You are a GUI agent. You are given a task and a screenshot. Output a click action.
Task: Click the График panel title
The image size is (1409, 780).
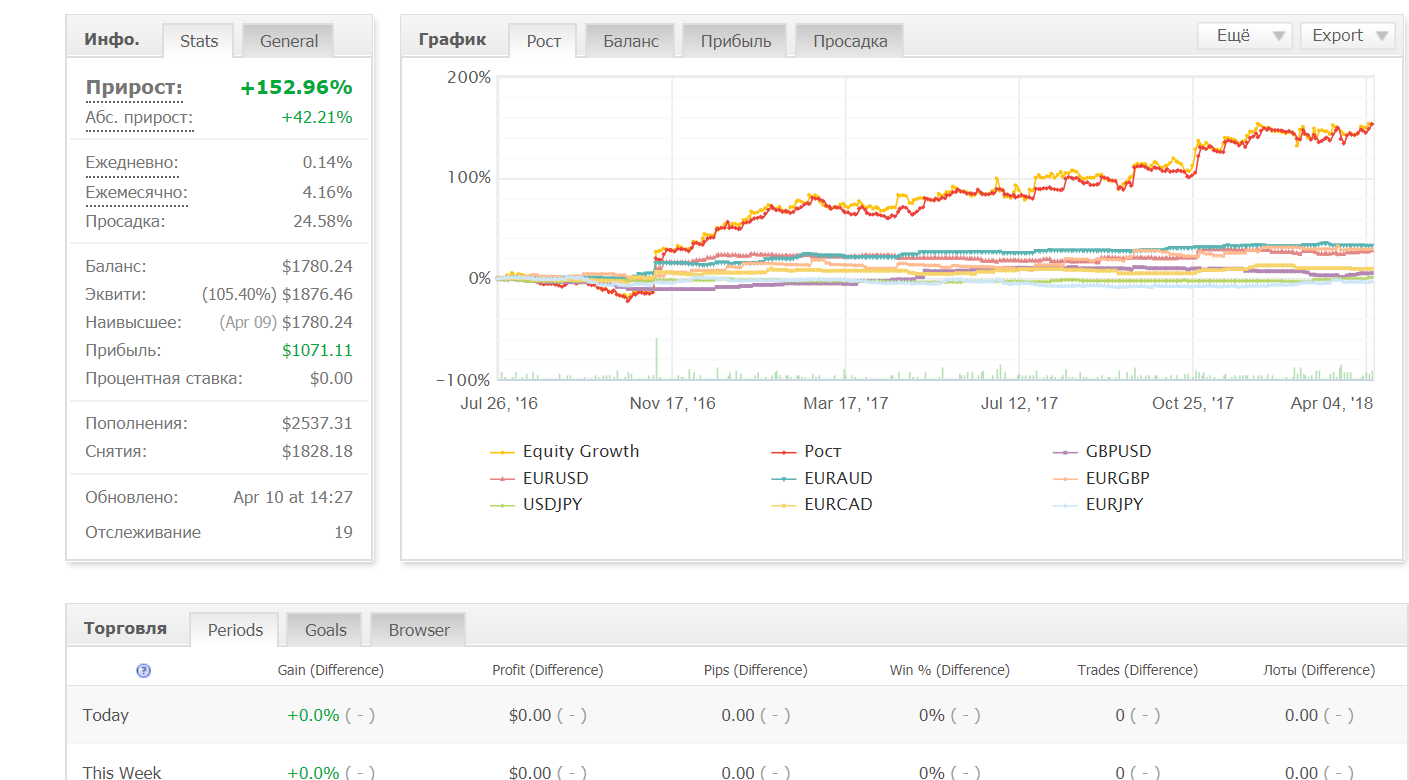[453, 40]
